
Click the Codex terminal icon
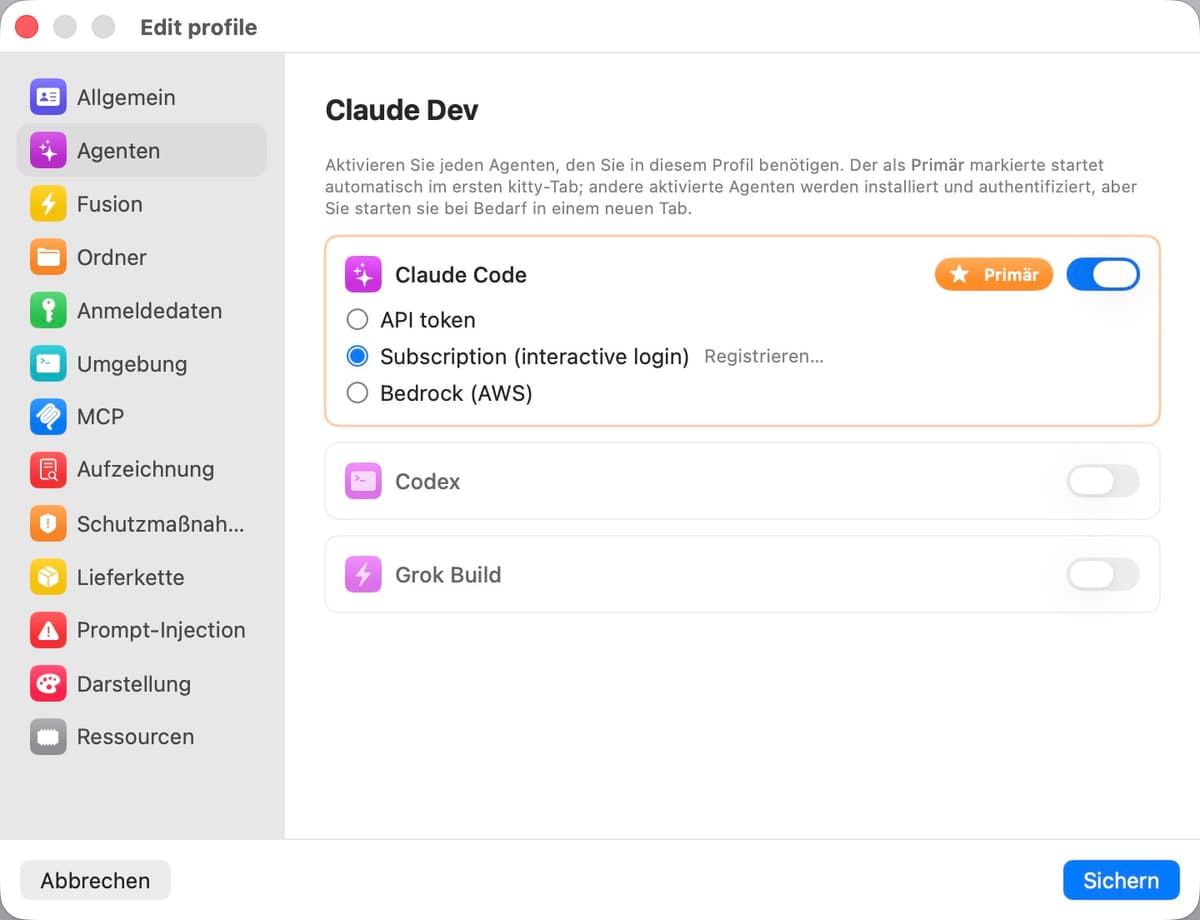pyautogui.click(x=363, y=481)
